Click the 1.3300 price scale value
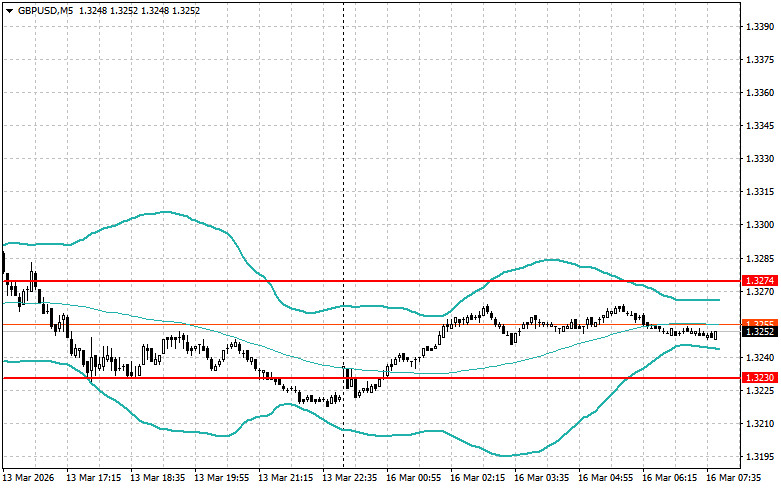This screenshot has height=489, width=781. tap(761, 225)
